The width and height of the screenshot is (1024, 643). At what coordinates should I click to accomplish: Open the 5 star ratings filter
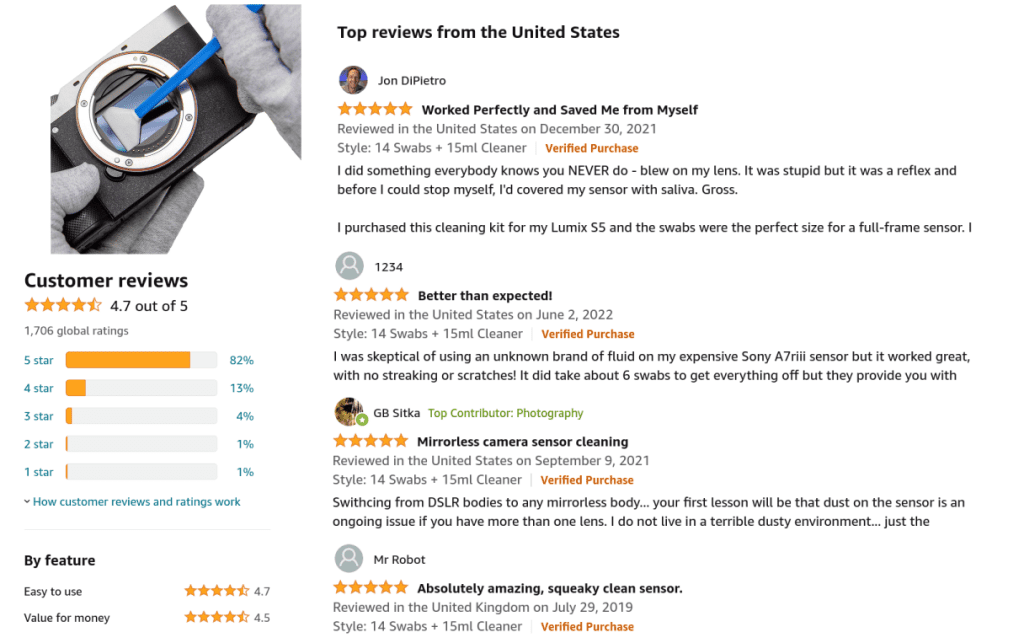tap(38, 360)
